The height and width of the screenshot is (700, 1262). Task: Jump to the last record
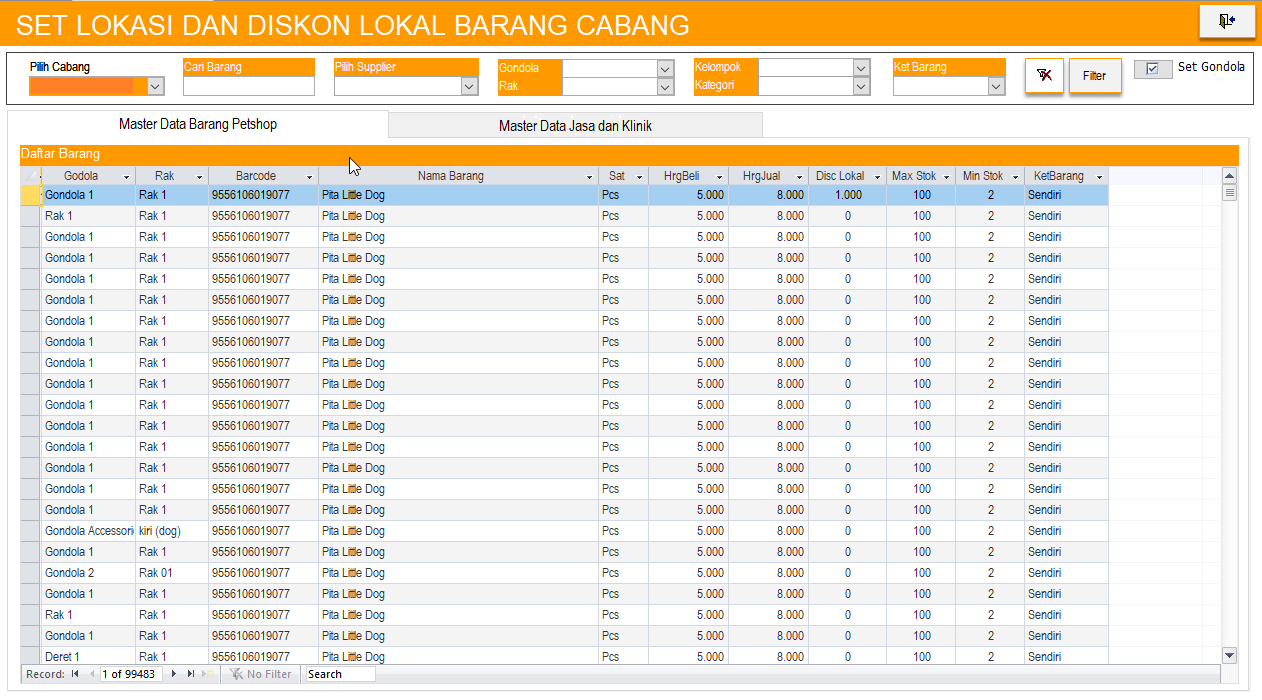click(x=190, y=675)
